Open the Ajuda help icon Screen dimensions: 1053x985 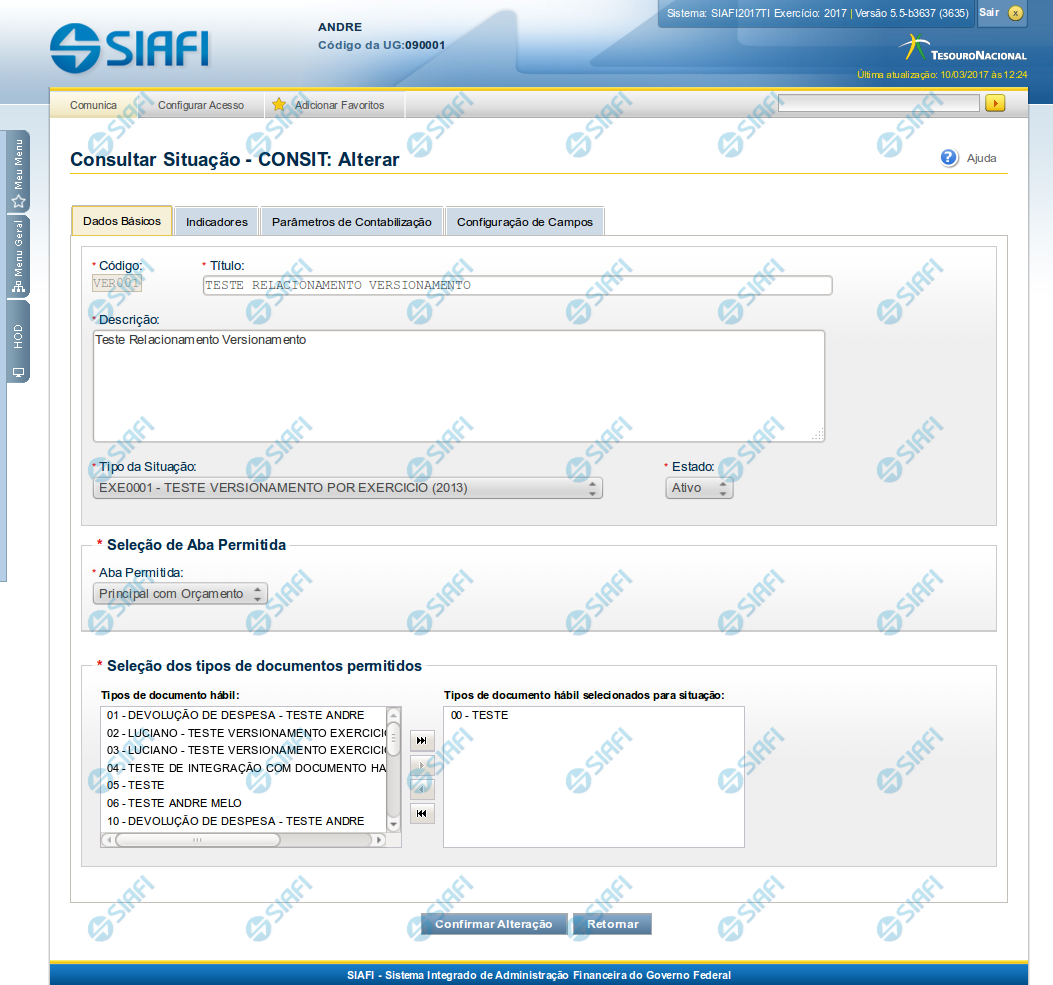click(x=950, y=158)
